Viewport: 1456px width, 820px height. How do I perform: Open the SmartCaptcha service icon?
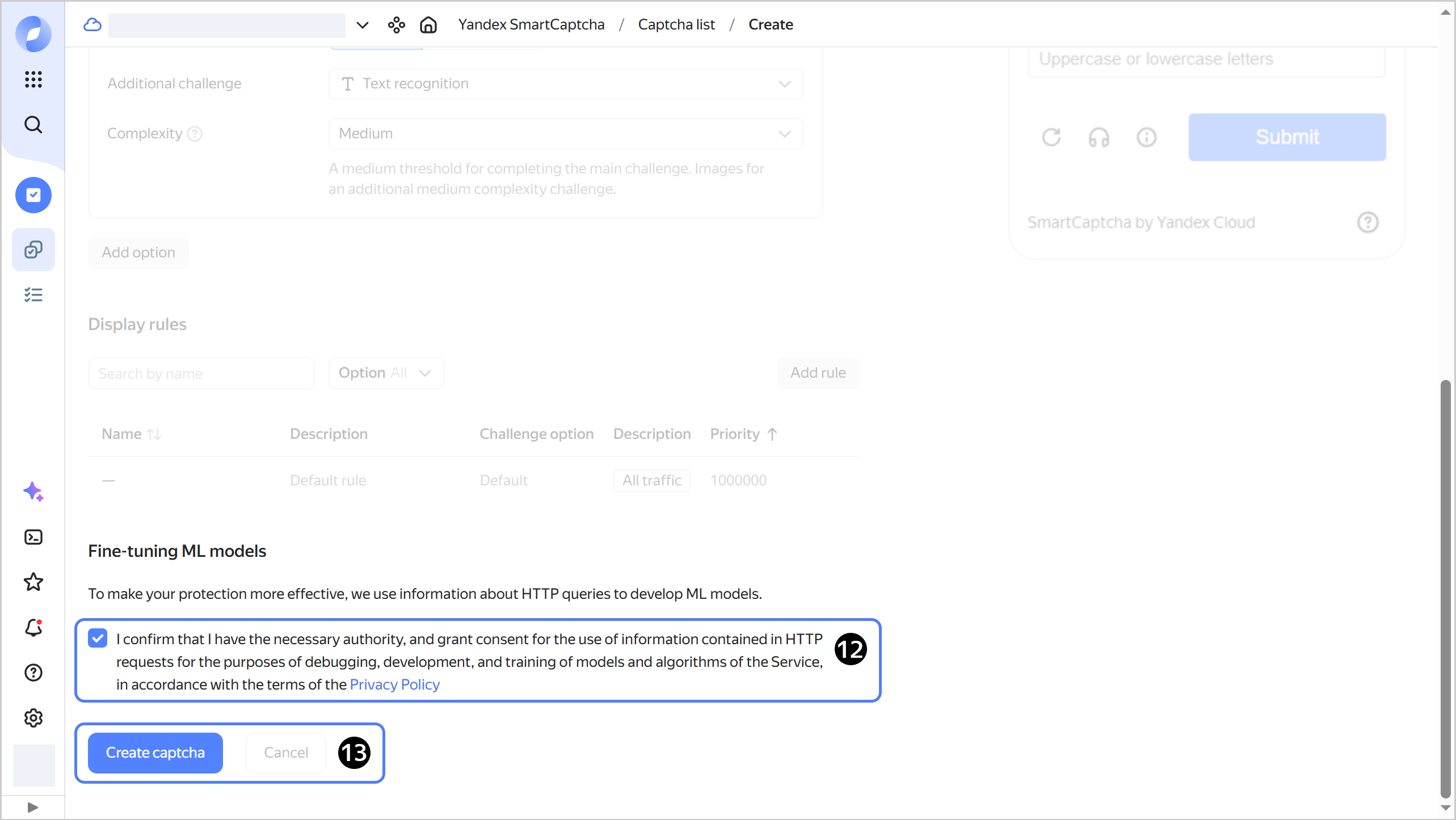pyautogui.click(x=33, y=195)
